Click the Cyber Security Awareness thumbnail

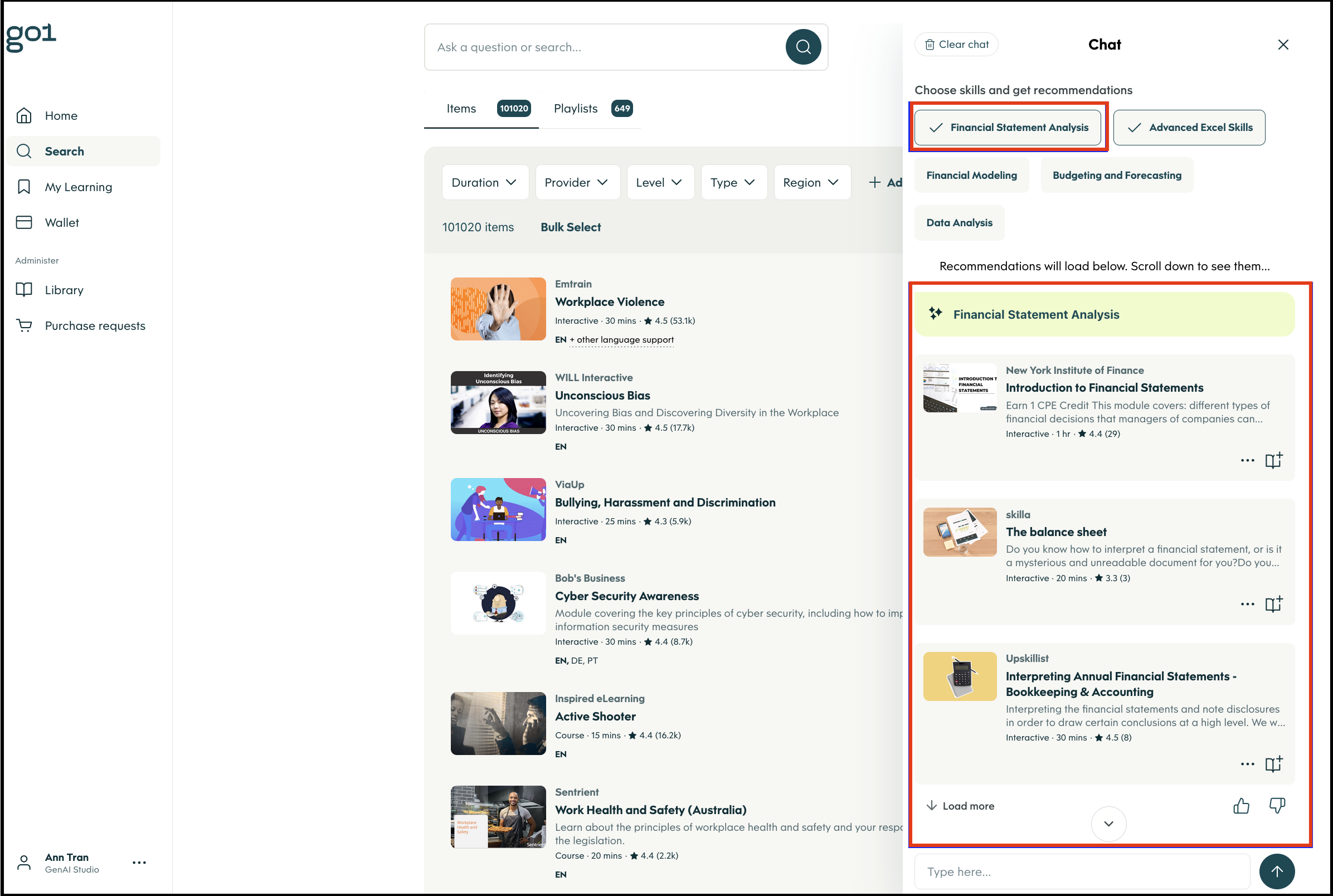498,603
